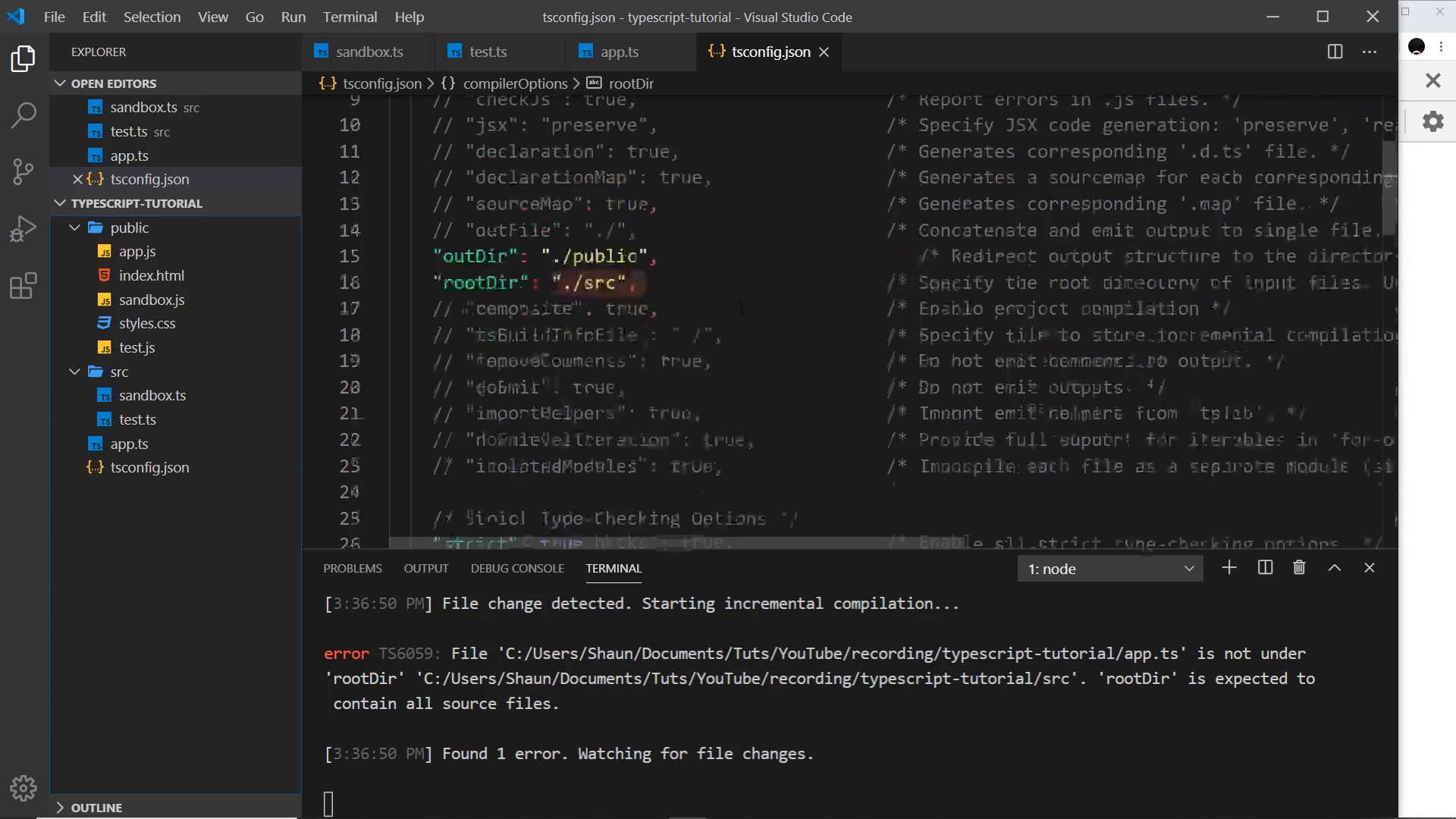Click rootDir in the breadcrumb
This screenshot has height=819, width=1456.
(631, 83)
